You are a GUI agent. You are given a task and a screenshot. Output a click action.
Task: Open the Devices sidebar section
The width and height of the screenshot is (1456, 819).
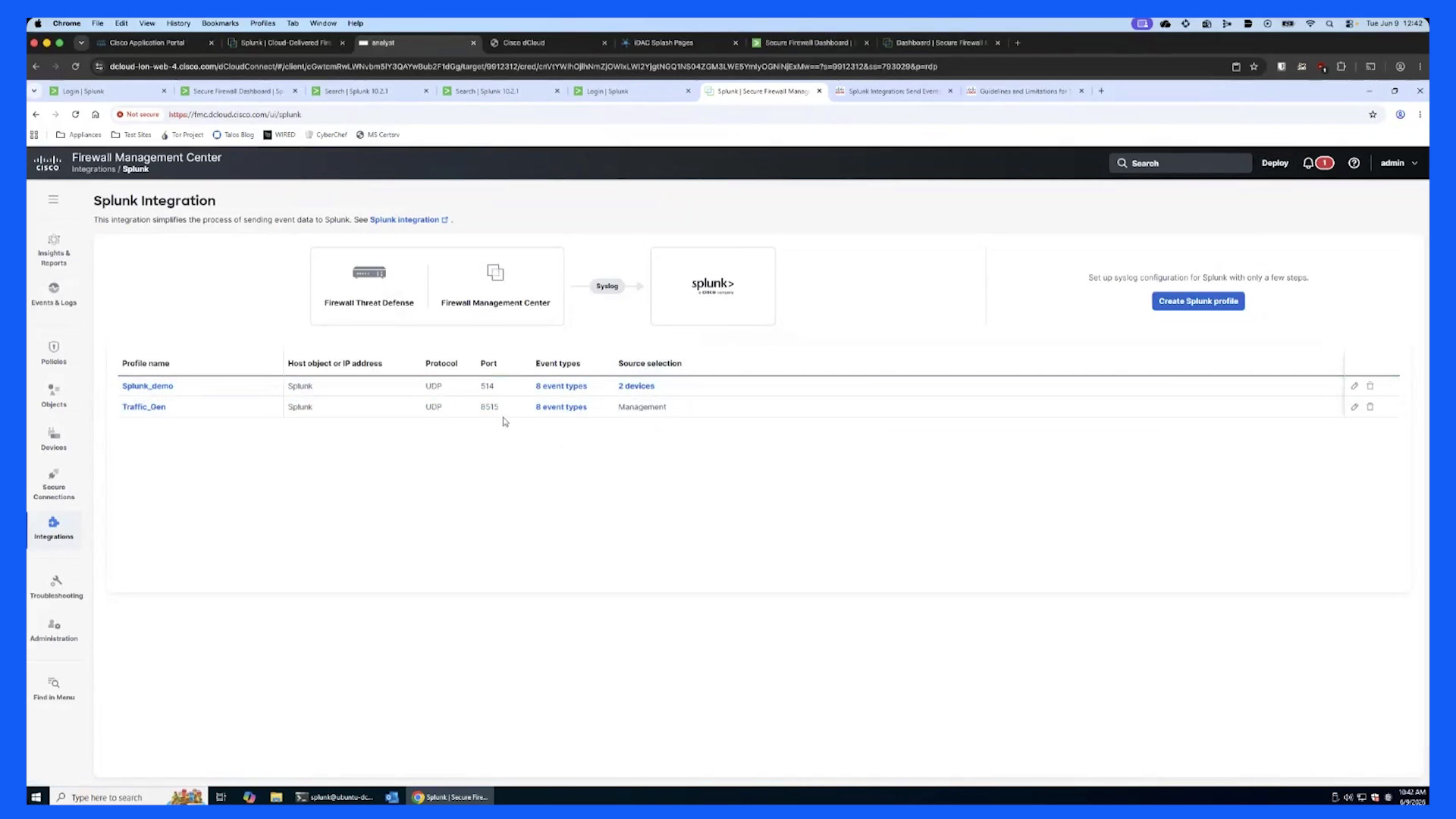54,439
